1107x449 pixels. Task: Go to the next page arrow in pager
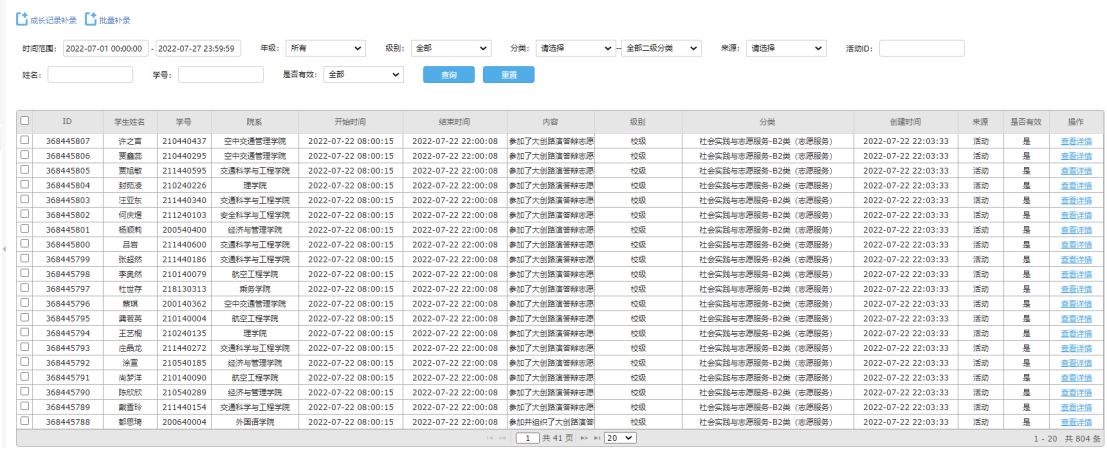584,438
